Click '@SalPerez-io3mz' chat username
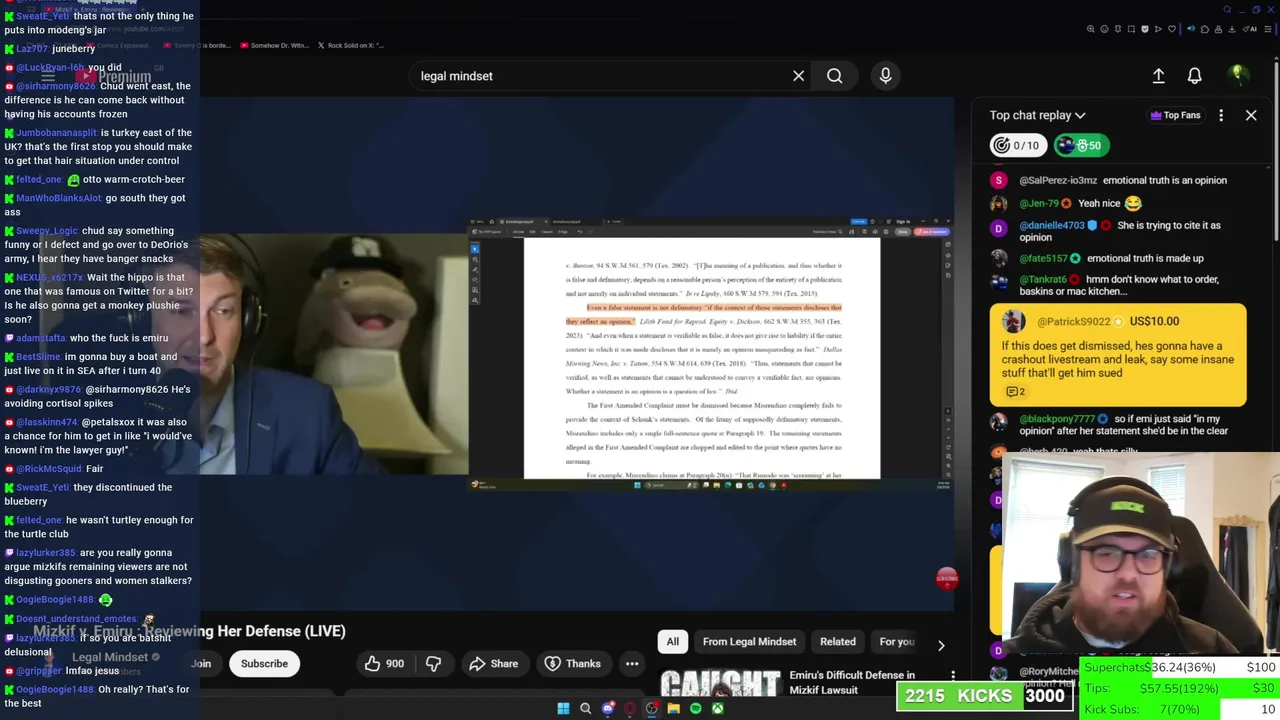Viewport: 1280px width, 720px height. point(1058,180)
